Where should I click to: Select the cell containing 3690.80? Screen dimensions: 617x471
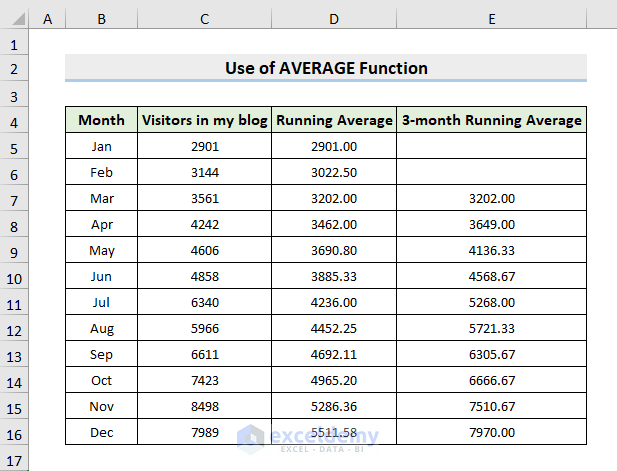pyautogui.click(x=334, y=250)
